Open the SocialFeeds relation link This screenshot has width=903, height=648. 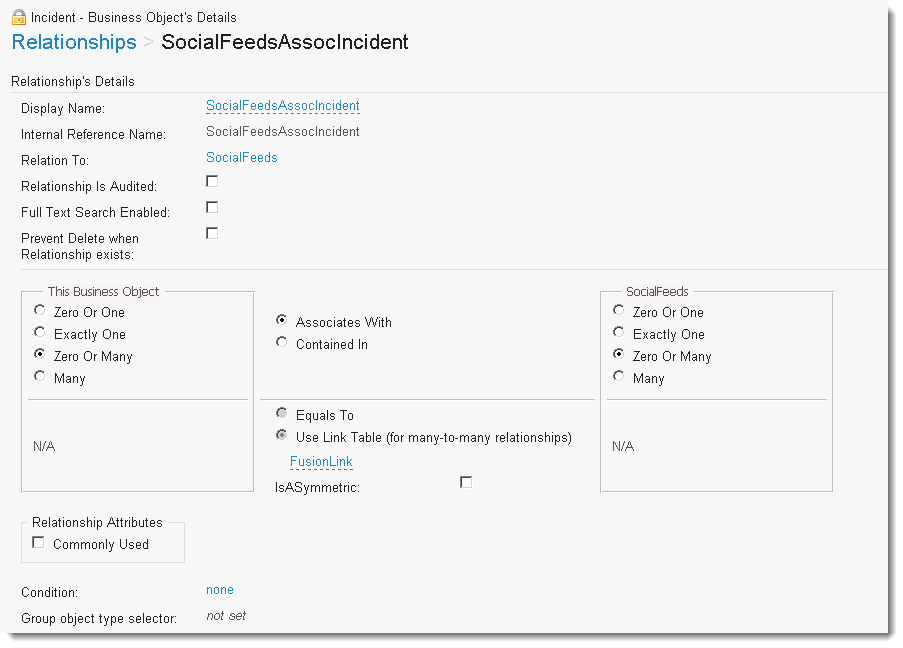(x=241, y=158)
